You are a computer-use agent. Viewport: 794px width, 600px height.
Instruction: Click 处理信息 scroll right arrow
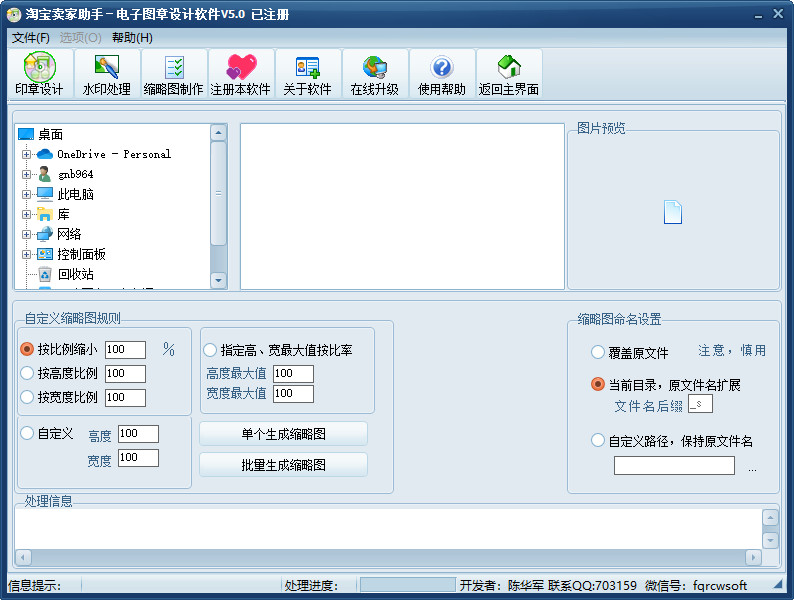click(753, 557)
